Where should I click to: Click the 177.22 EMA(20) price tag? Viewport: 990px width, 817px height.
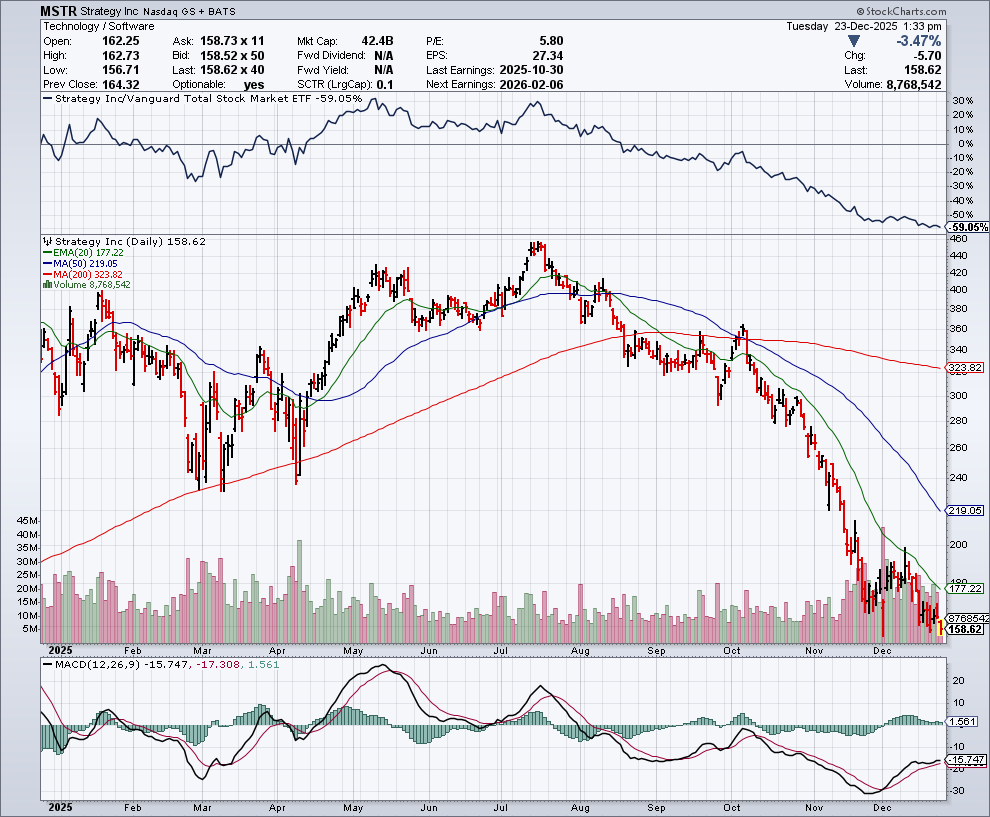[966, 589]
